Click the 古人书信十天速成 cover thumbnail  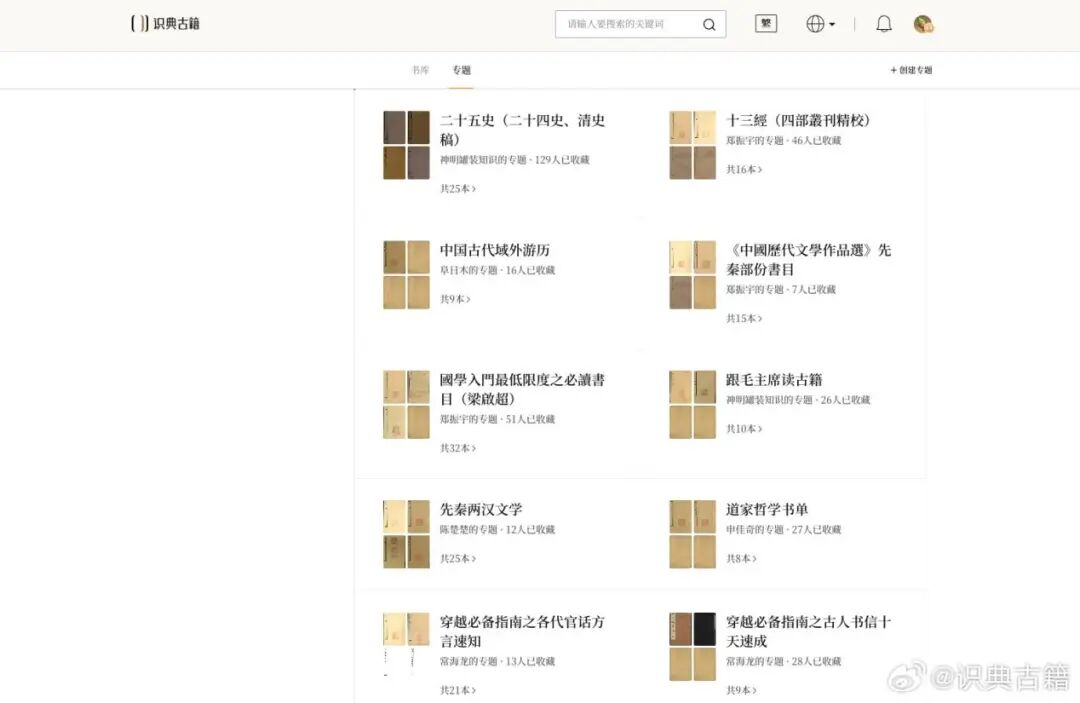point(692,647)
